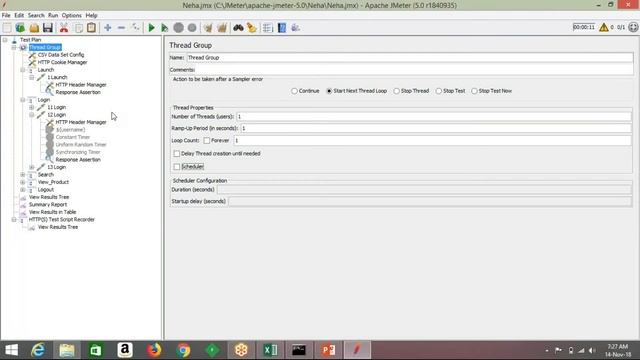Click the rightmost icon in the main toolbar

click(x=296, y=28)
